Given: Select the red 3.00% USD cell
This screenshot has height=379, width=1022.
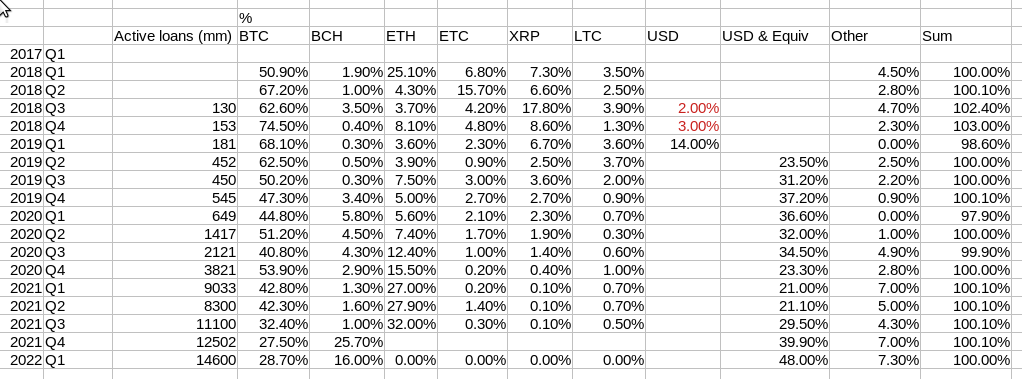Looking at the screenshot, I should click(682, 126).
